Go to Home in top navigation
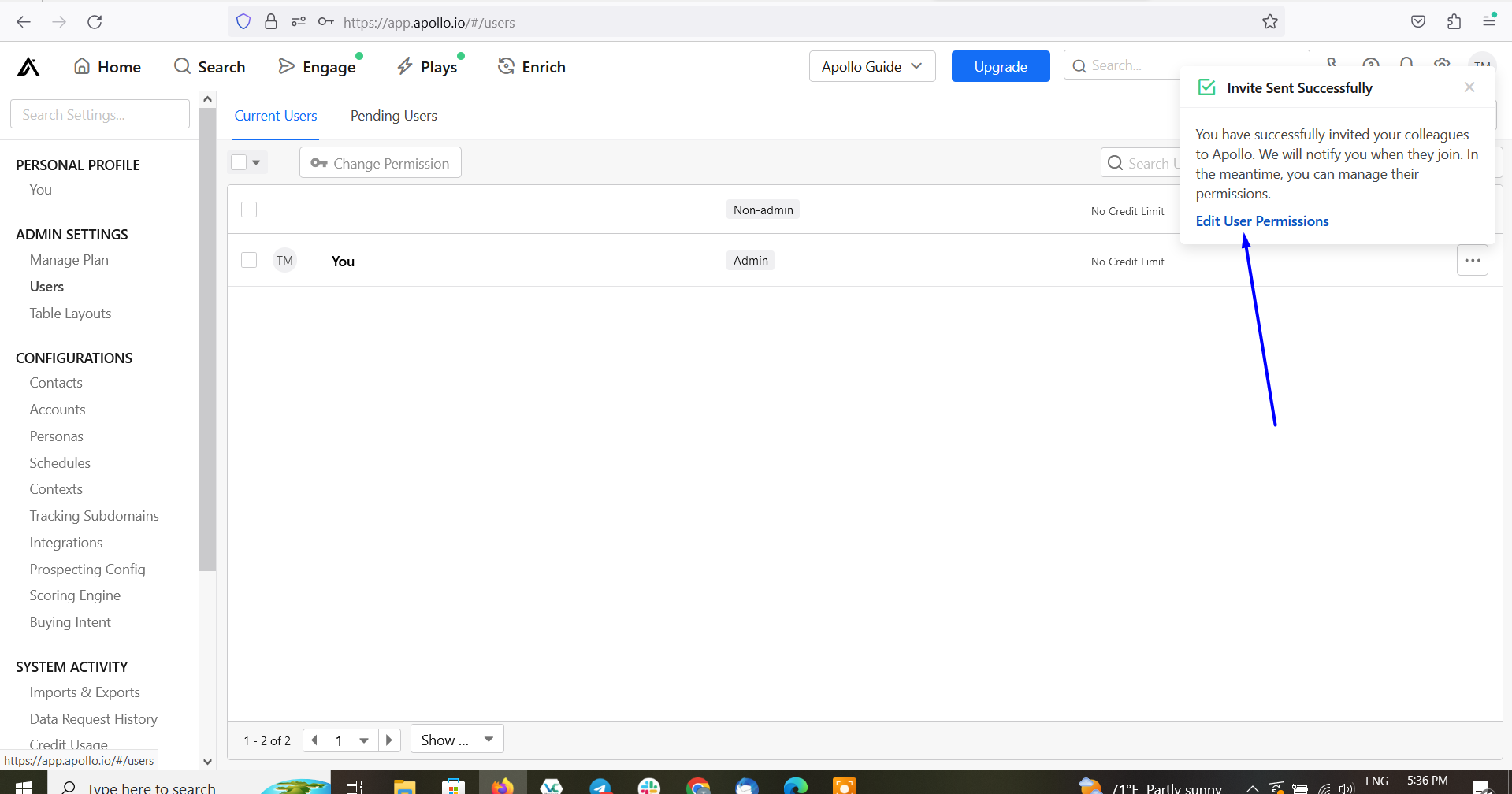Screen dimensions: 1512x794 (107, 67)
